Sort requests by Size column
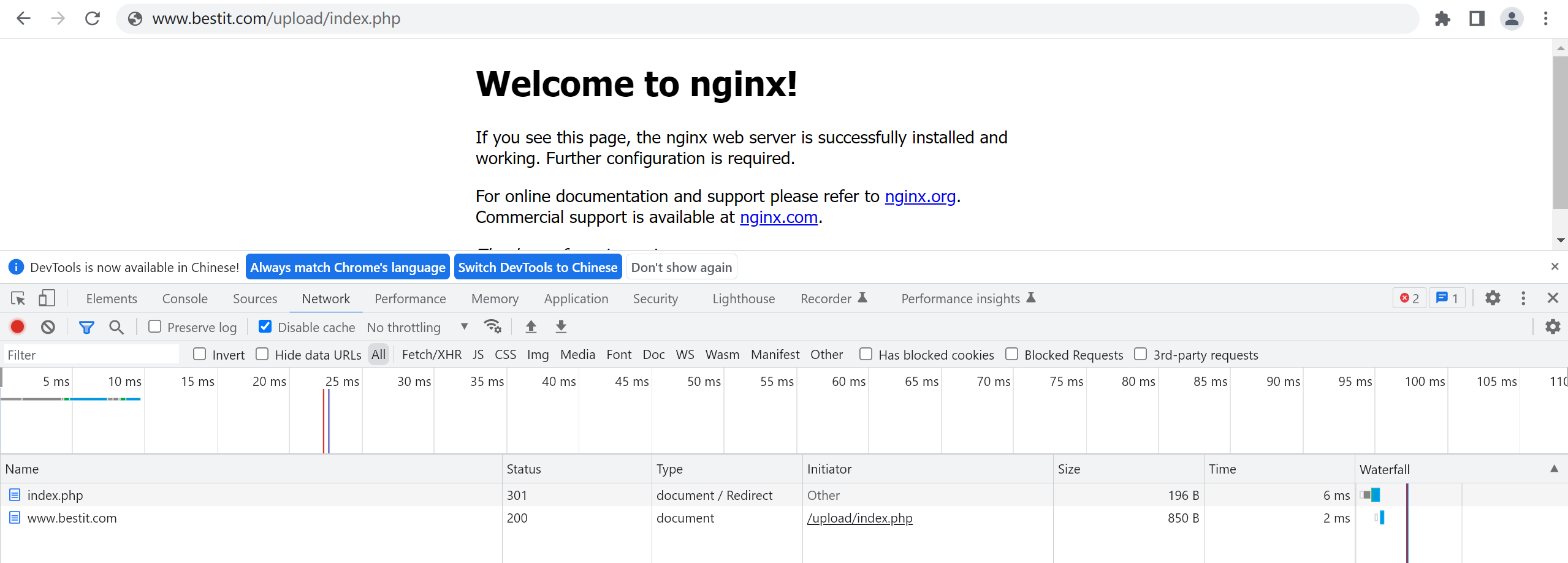Image resolution: width=1568 pixels, height=563 pixels. pos(1128,469)
